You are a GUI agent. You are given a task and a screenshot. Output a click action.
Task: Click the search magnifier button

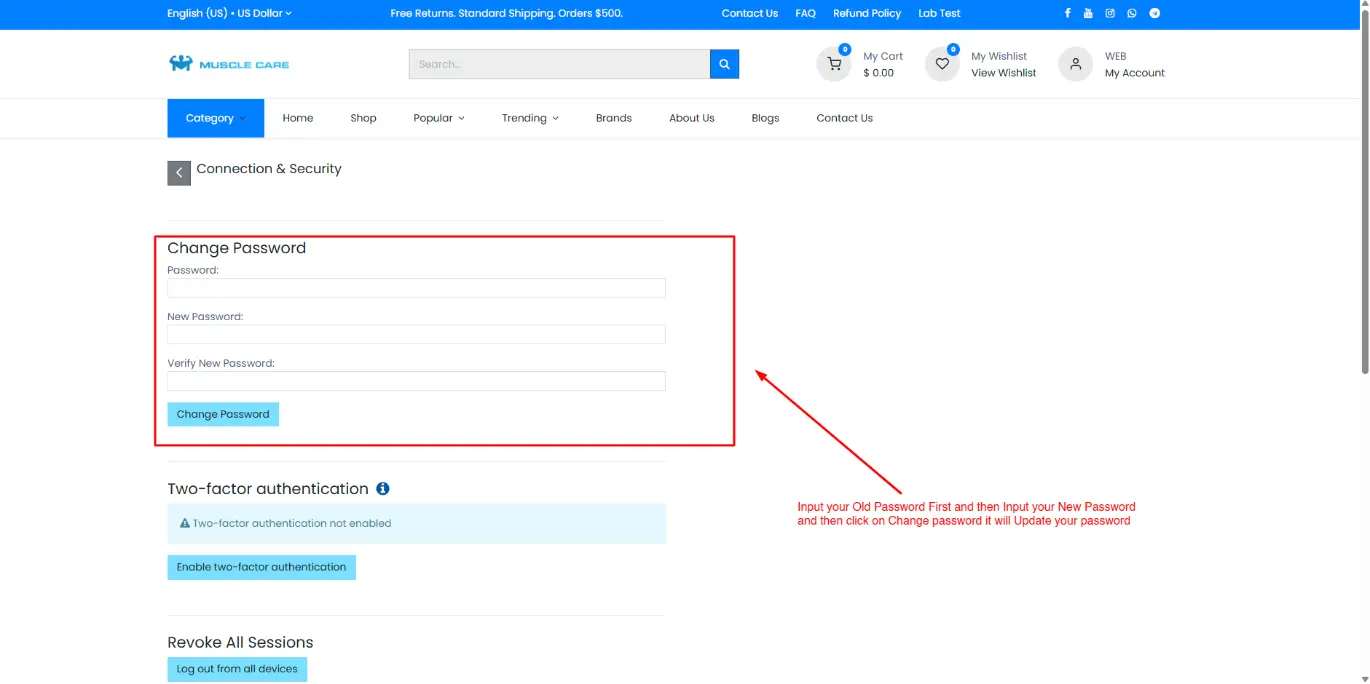724,64
